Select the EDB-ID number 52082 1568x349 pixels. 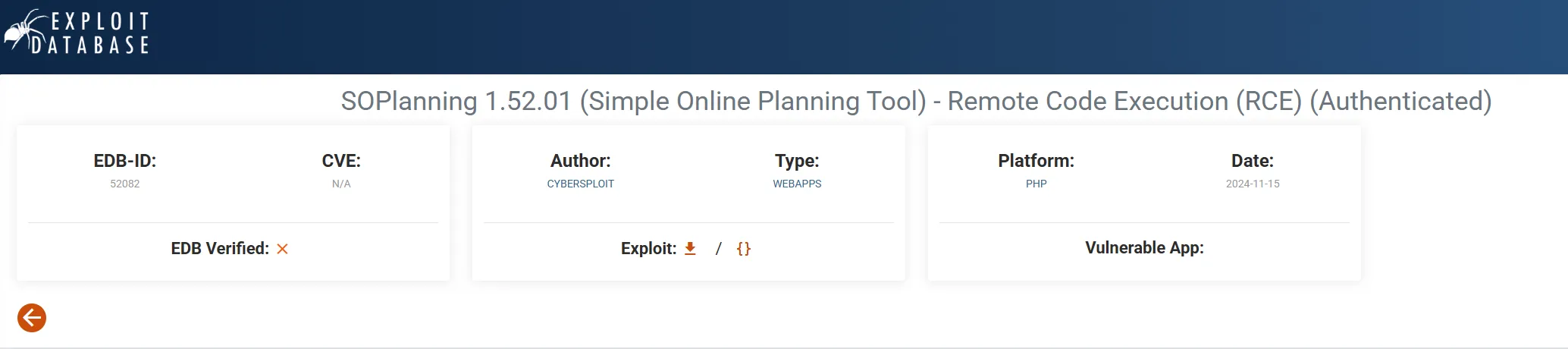(125, 184)
